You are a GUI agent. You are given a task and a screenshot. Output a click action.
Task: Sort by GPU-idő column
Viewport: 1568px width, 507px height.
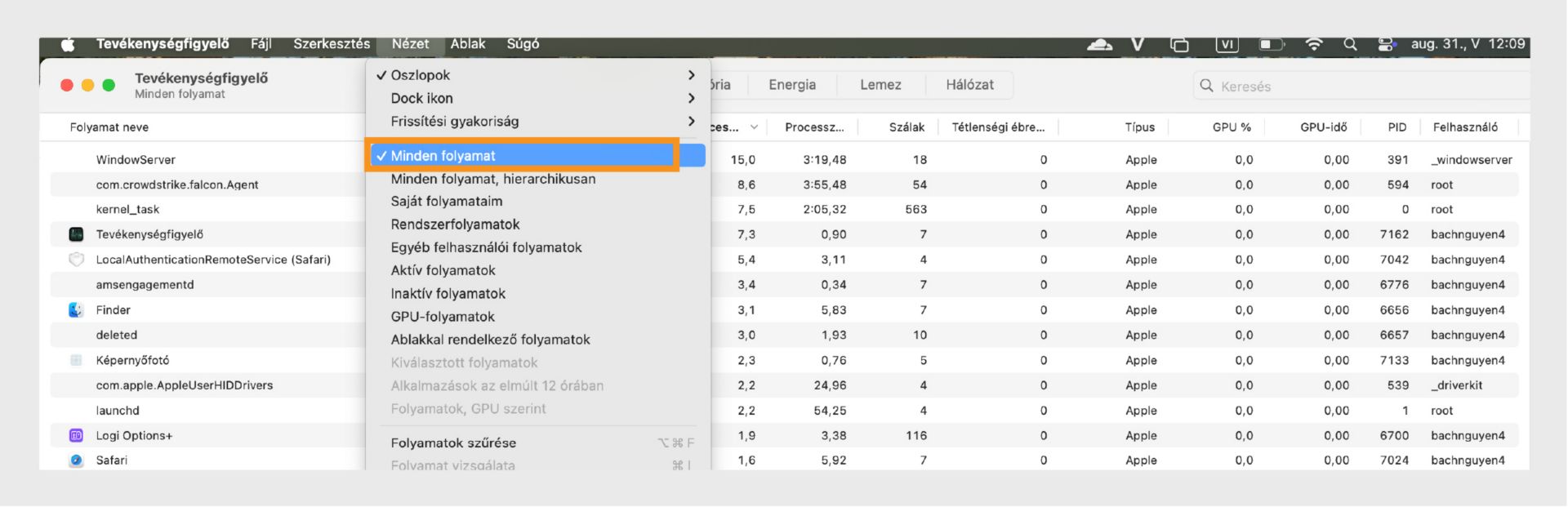1323,127
